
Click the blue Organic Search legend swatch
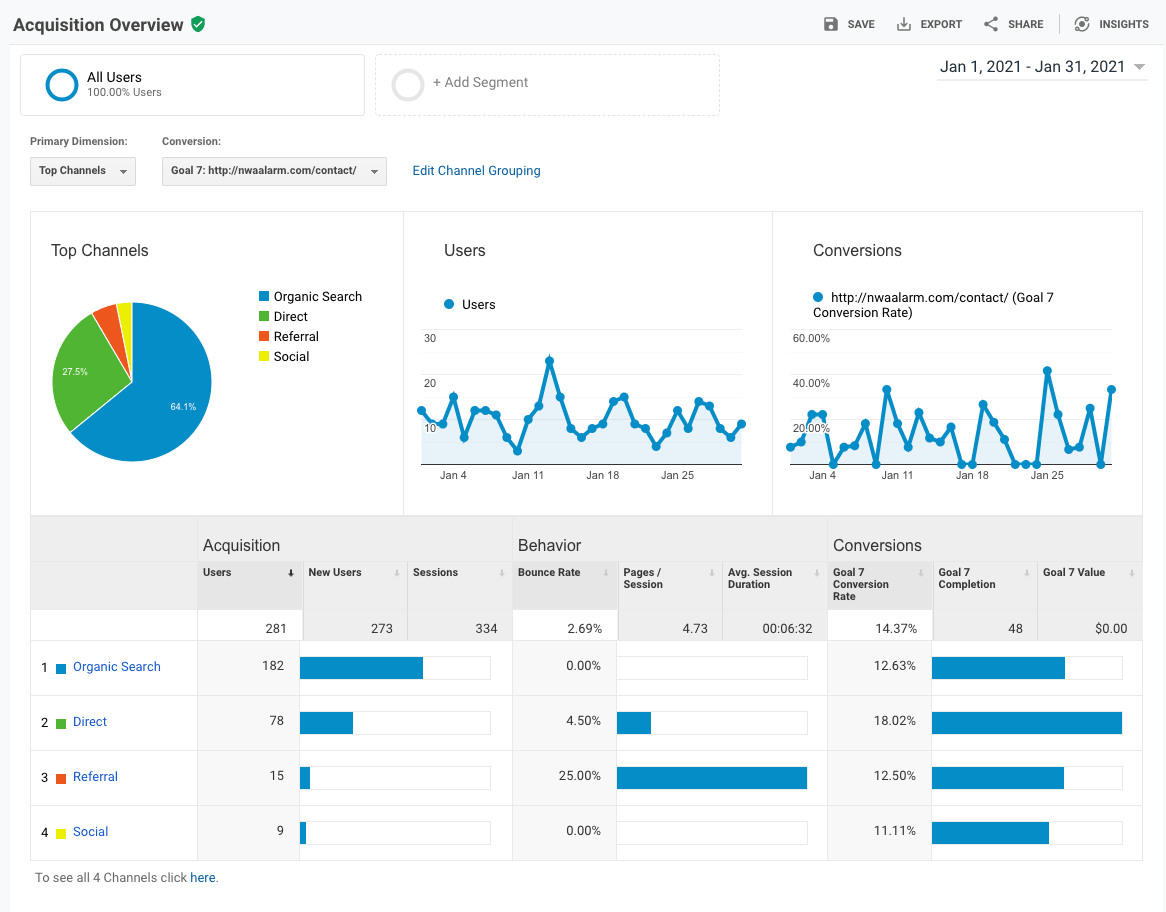(x=264, y=297)
